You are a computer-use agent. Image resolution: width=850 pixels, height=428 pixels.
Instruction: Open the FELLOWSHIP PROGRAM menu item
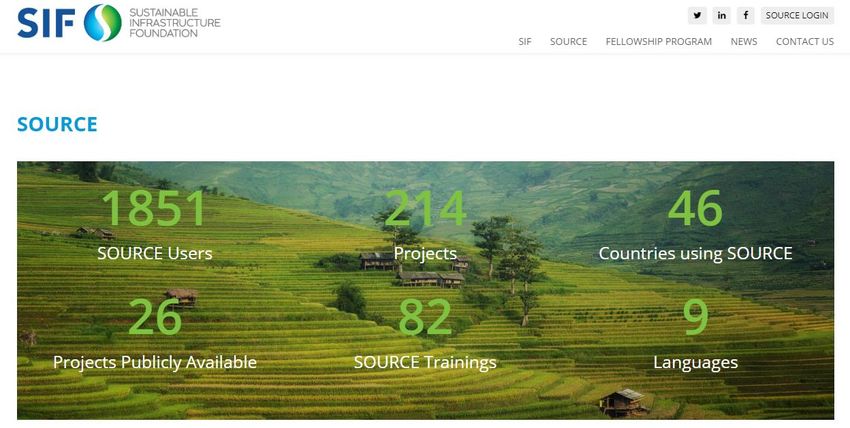659,42
